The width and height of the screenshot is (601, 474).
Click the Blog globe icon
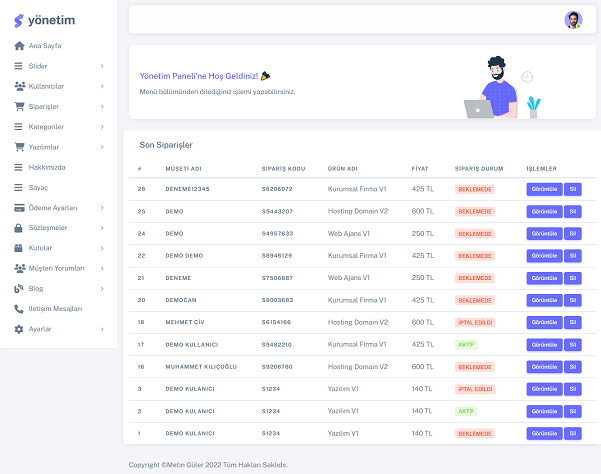[x=19, y=289]
